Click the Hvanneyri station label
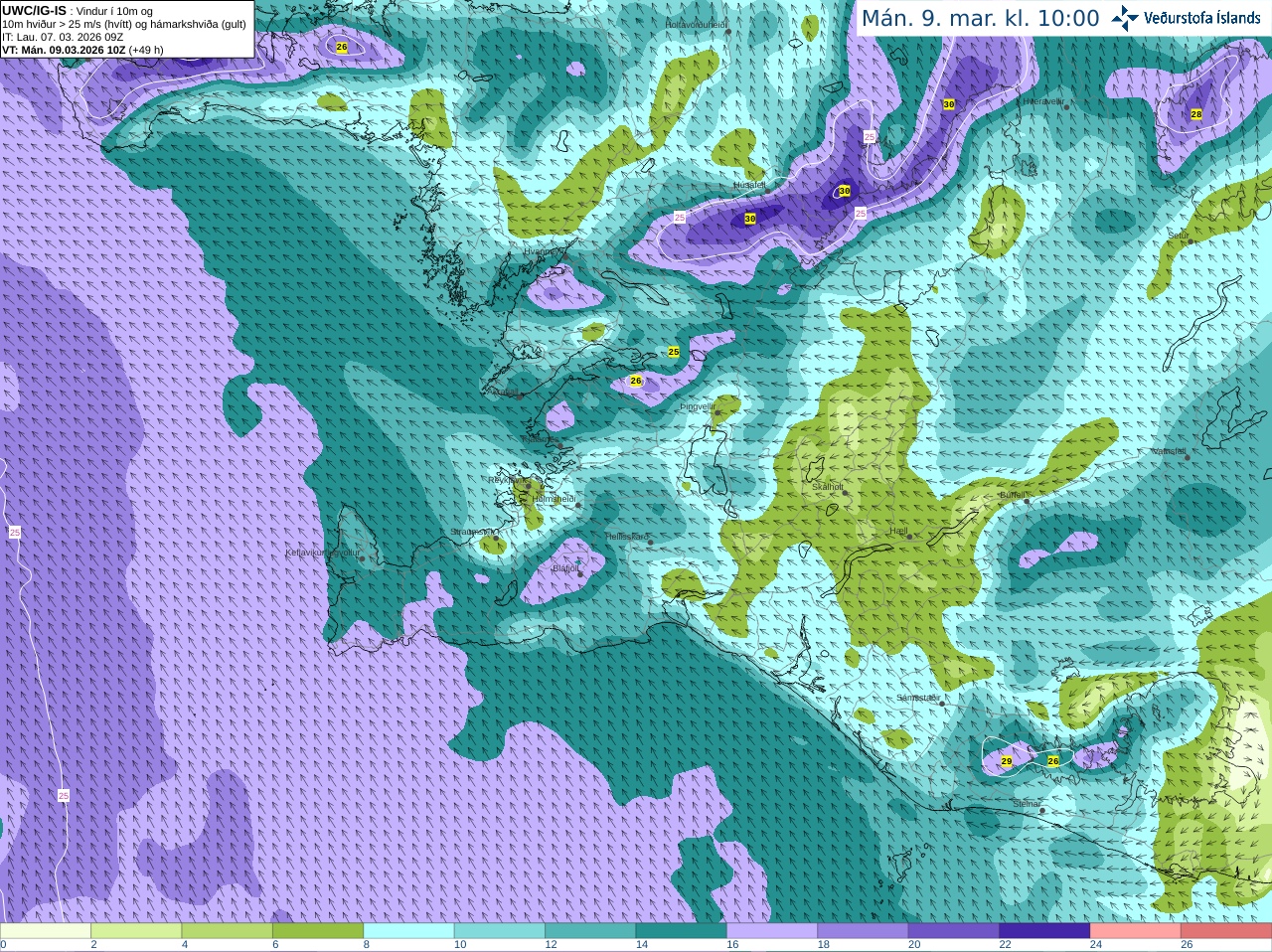This screenshot has height=952, width=1272. point(543,251)
